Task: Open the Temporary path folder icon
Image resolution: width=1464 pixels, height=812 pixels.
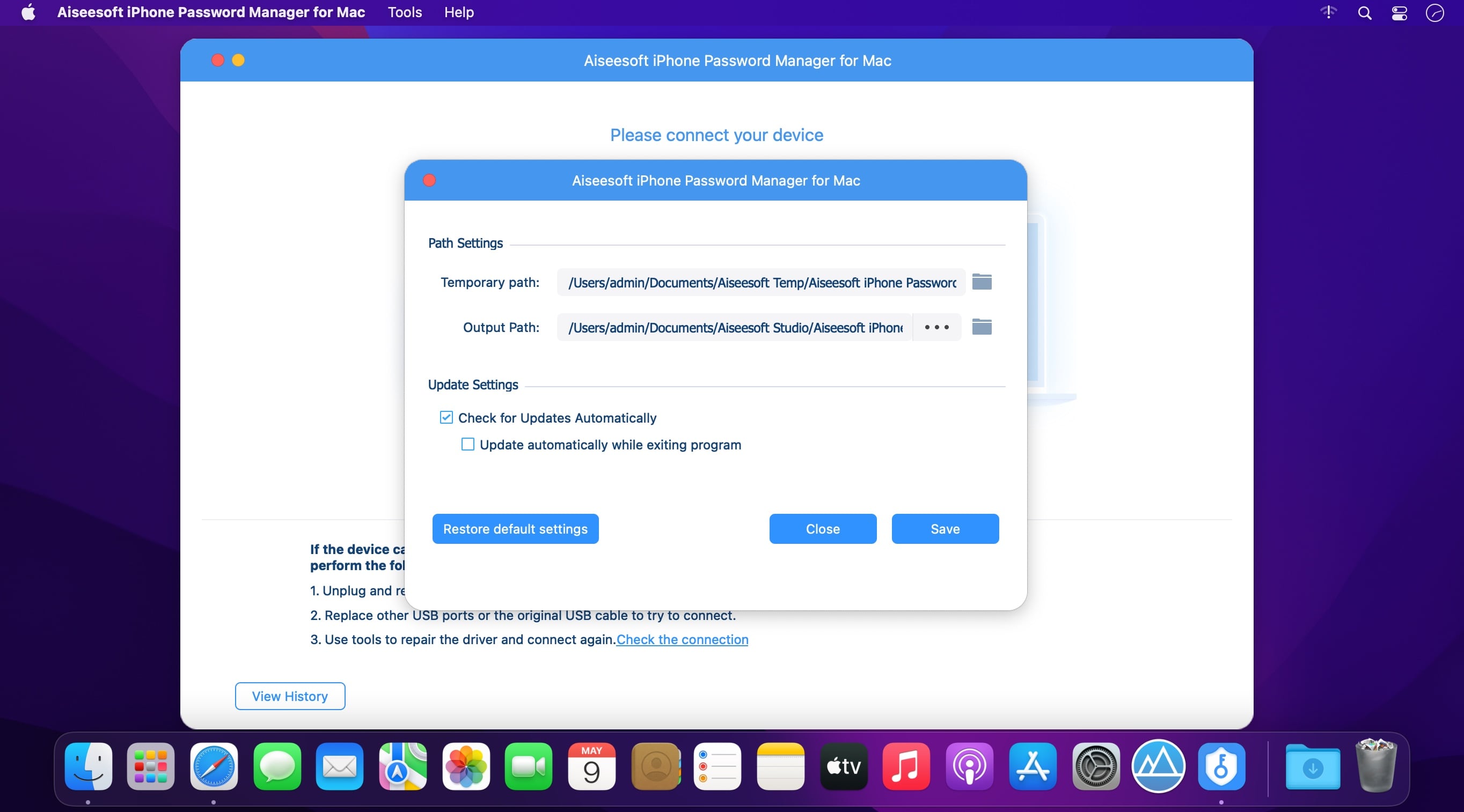Action: (982, 282)
